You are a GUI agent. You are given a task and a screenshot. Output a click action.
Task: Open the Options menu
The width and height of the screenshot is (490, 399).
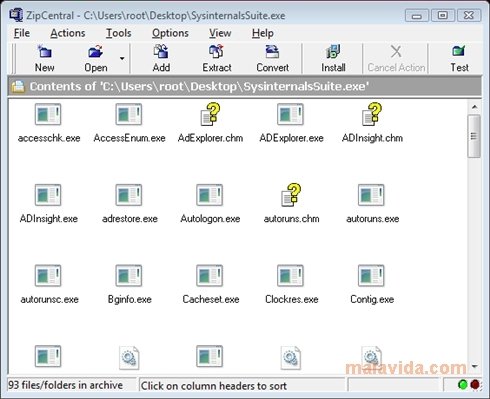pos(170,33)
